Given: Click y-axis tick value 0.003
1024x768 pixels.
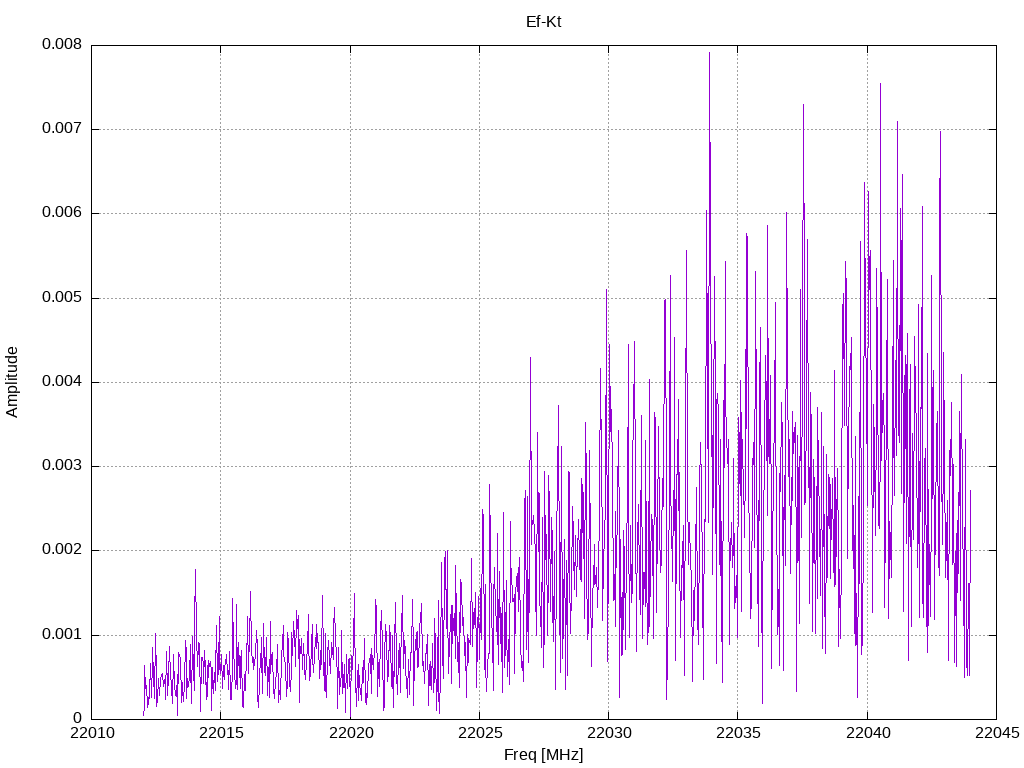Looking at the screenshot, I should click(62, 466).
